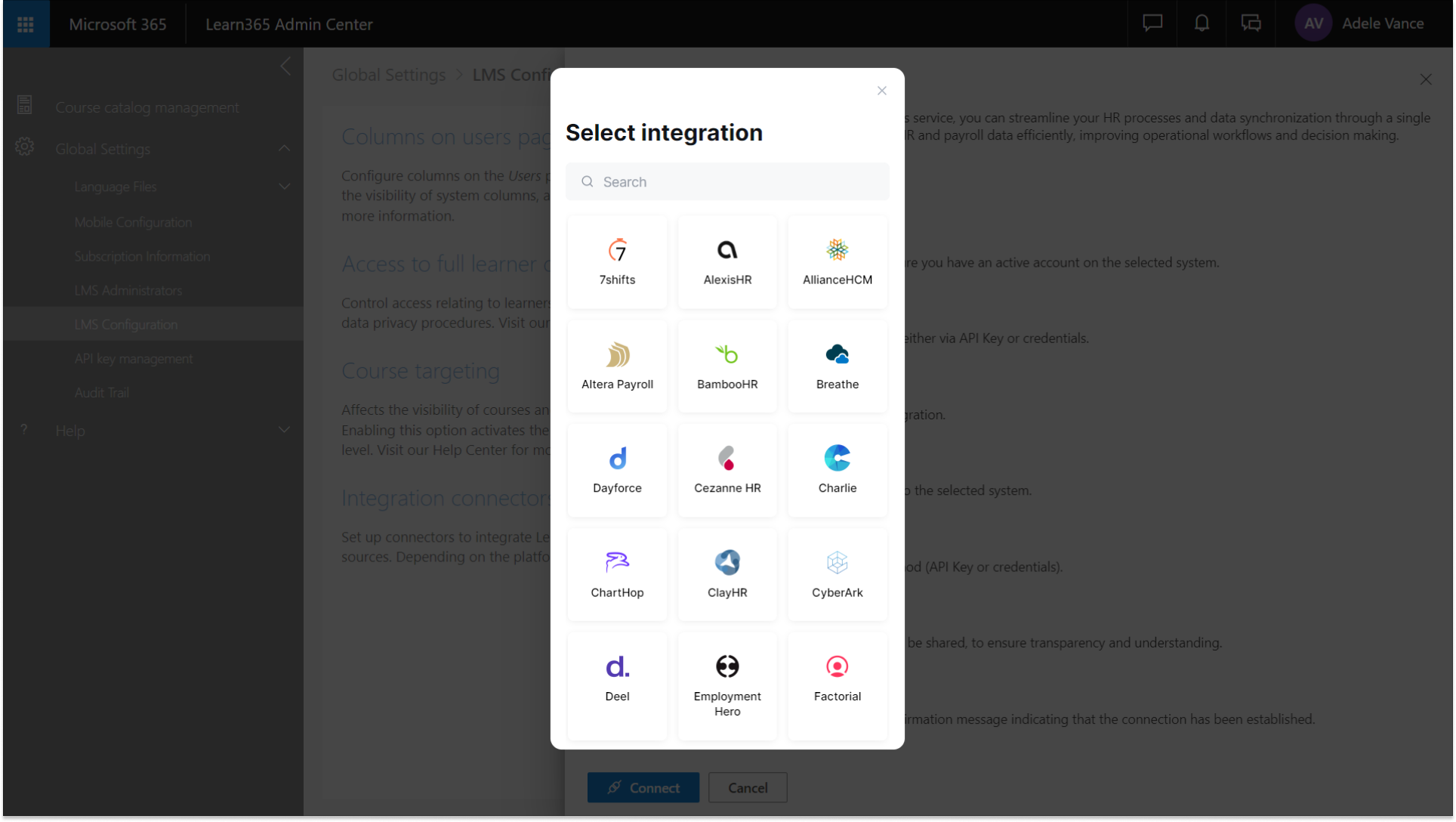Screen dimensions: 1456x822
Task: Select the Deel integration
Action: click(617, 678)
